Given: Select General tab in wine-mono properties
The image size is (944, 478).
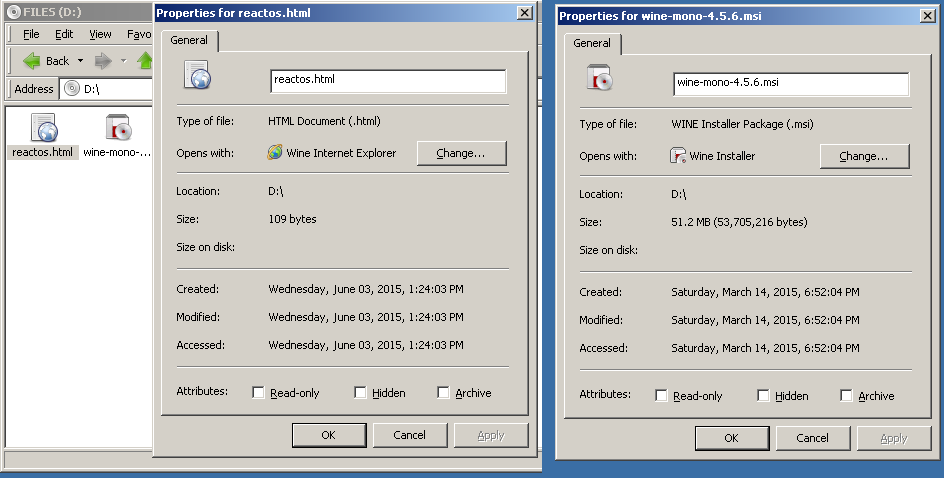Looking at the screenshot, I should point(592,43).
